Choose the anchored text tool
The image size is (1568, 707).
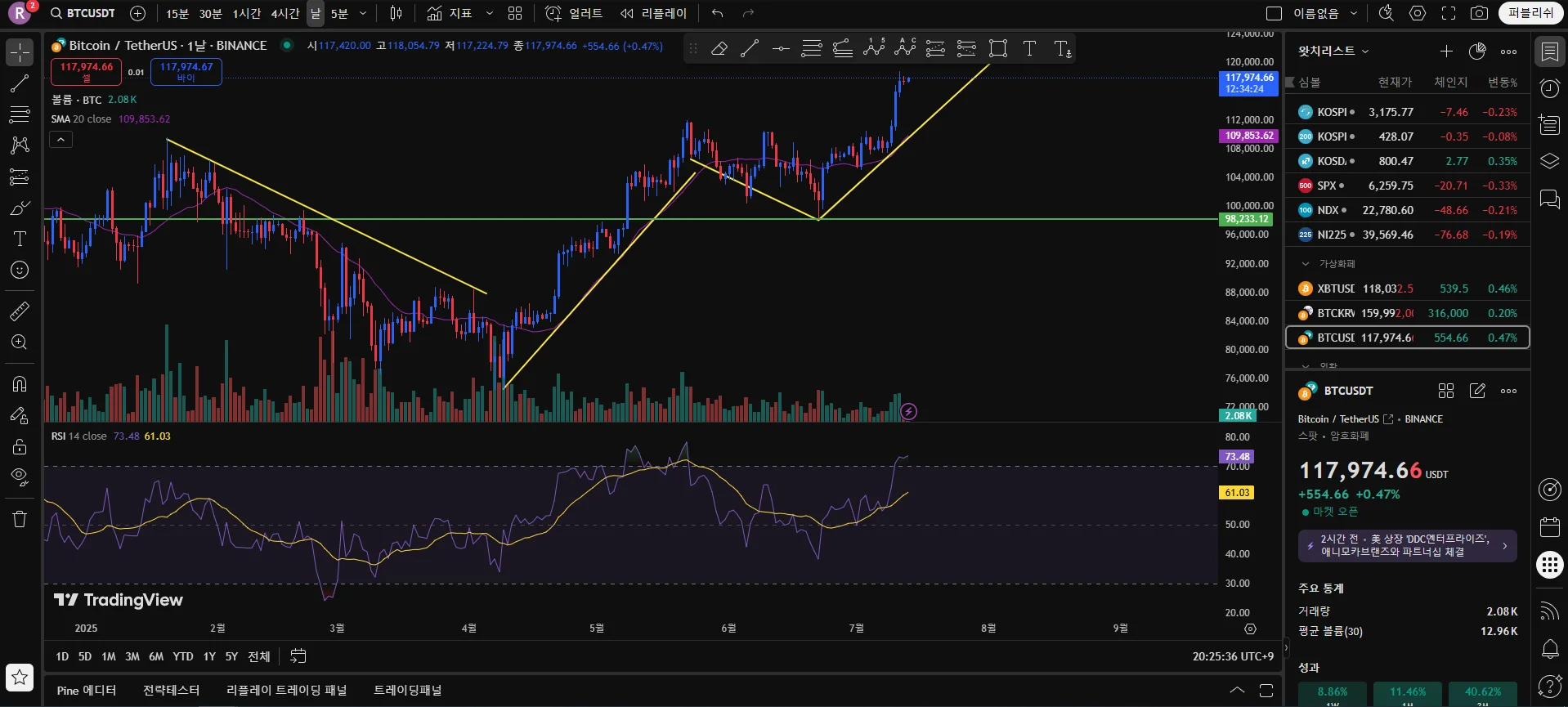coord(1062,49)
